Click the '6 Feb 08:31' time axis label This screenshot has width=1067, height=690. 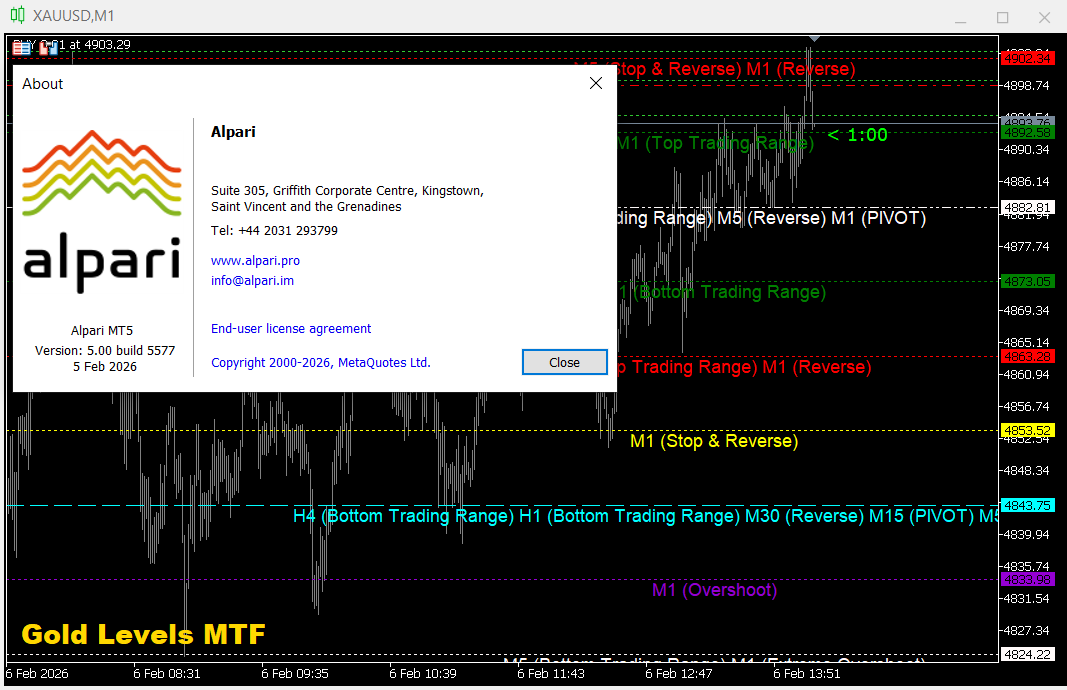coord(167,674)
